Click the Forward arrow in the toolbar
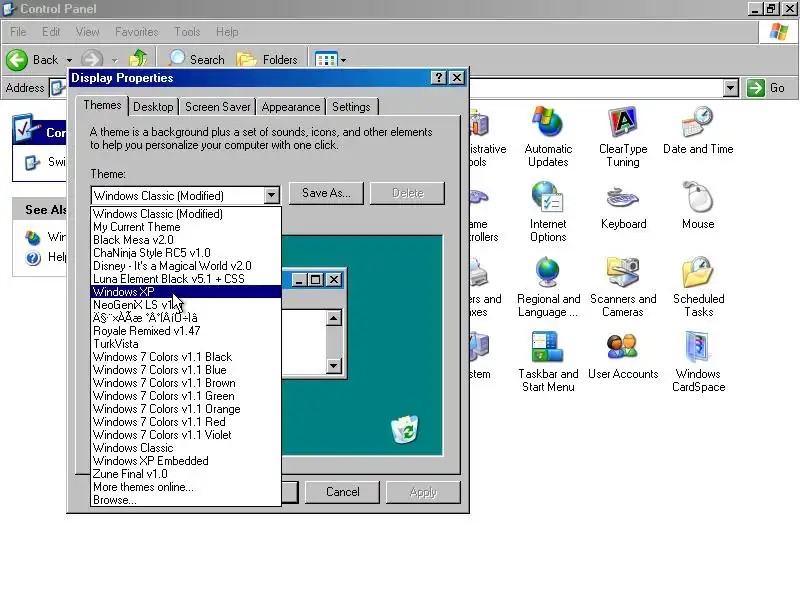Screen dimensions: 800x600 pos(92,60)
